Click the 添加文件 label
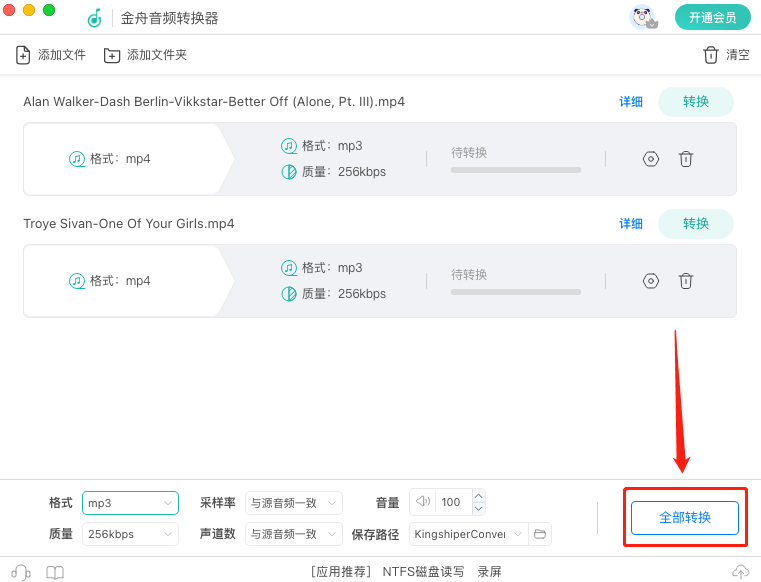761x582 pixels. (x=62, y=55)
